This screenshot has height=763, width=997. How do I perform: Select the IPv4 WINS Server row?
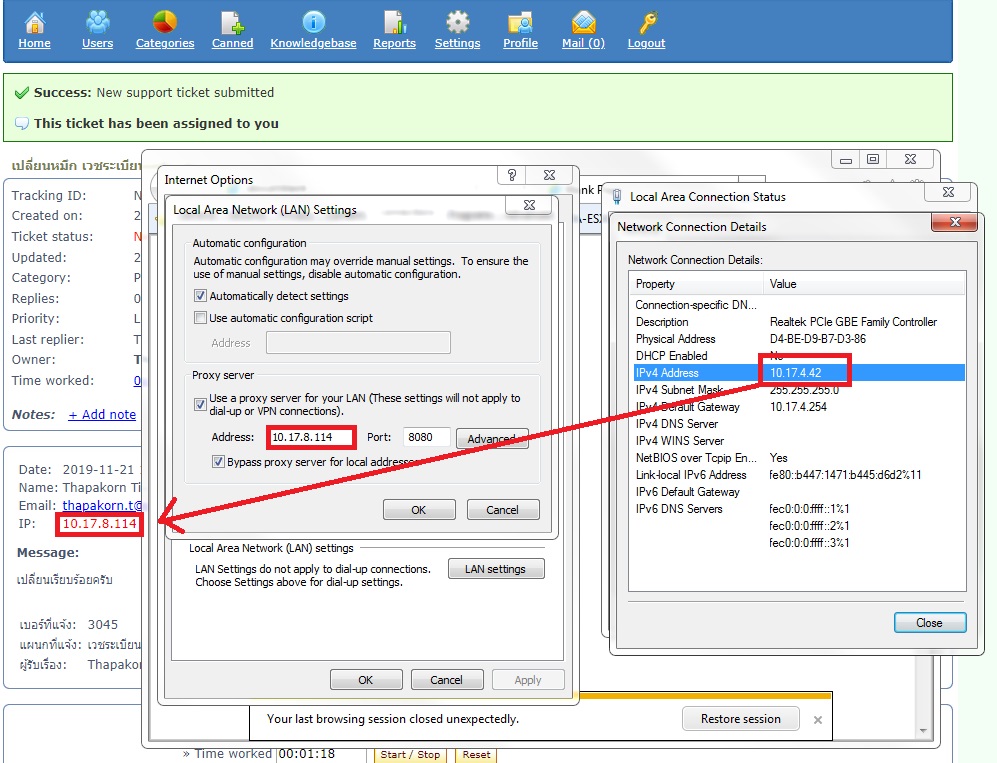pos(798,441)
